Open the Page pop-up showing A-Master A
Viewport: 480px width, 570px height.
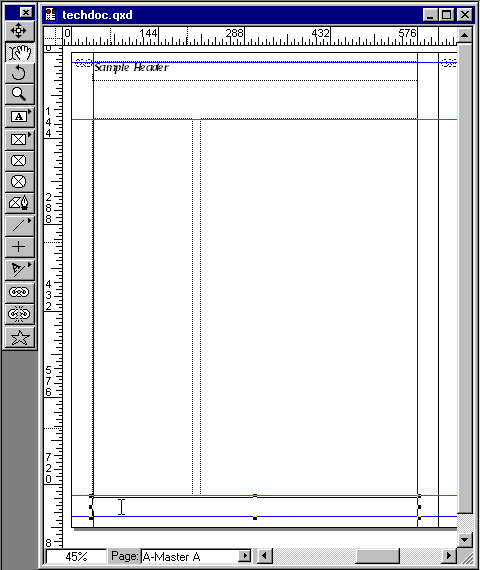(x=196, y=556)
